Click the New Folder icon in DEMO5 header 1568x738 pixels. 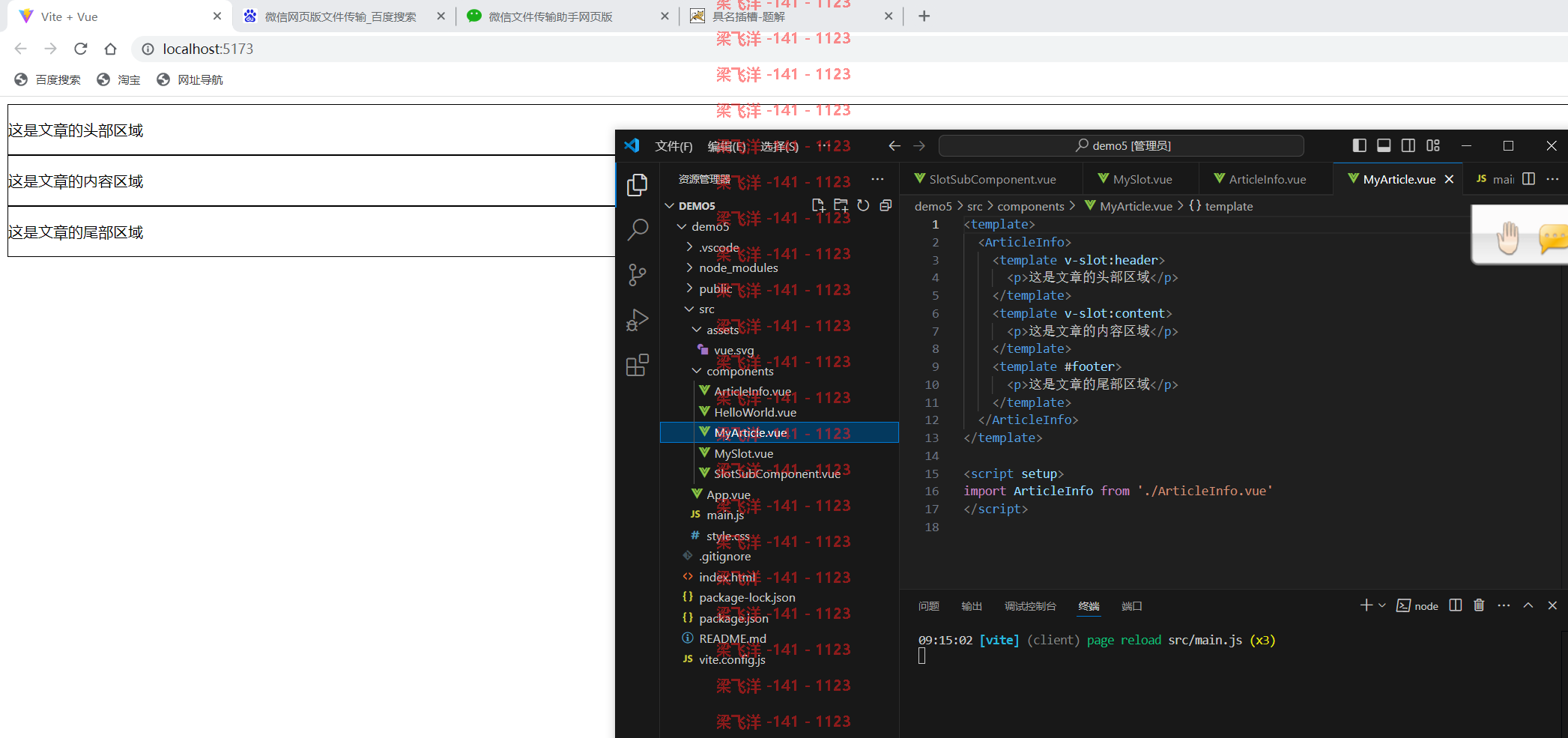tap(841, 205)
